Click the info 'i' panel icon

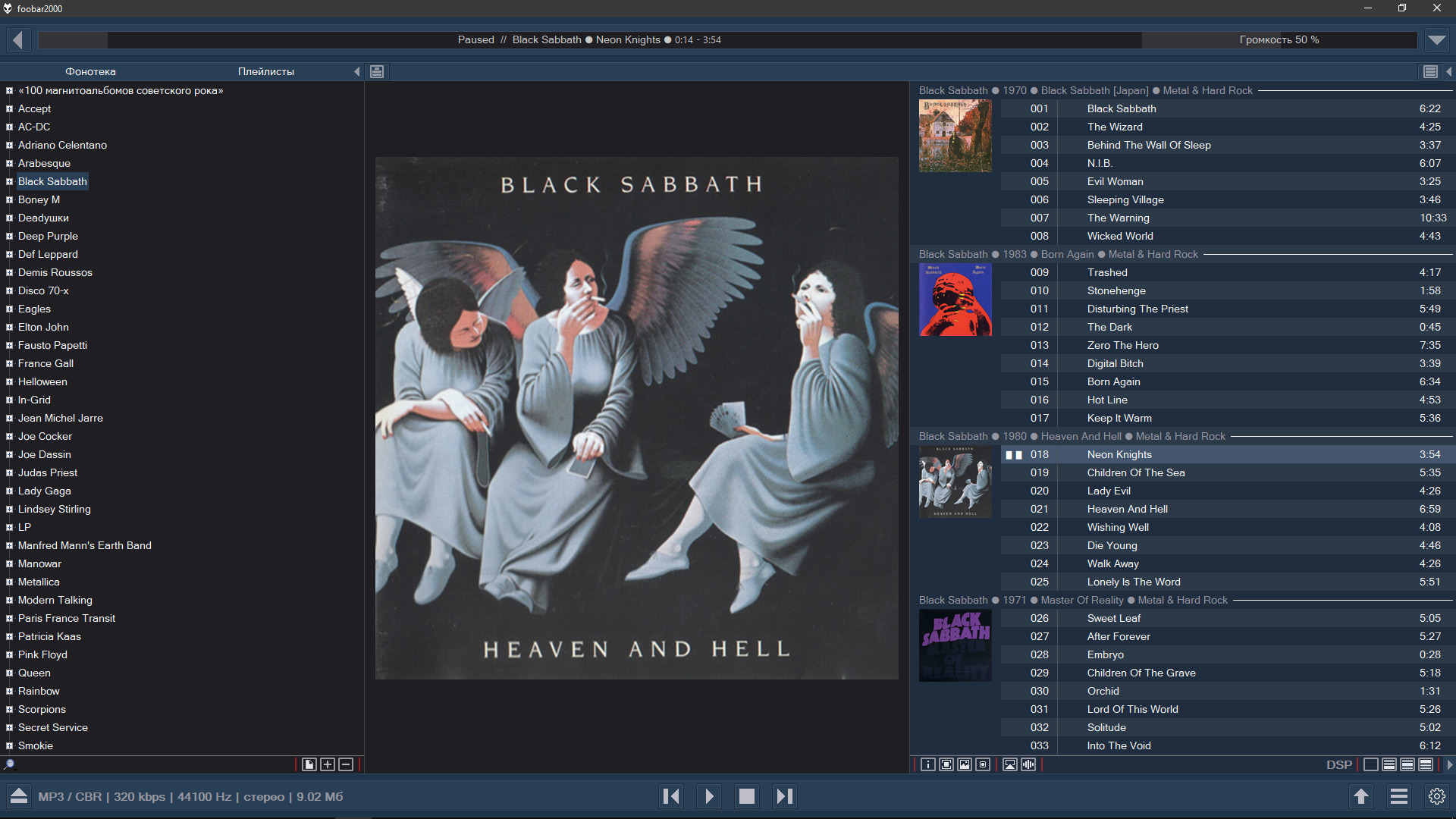click(x=927, y=764)
